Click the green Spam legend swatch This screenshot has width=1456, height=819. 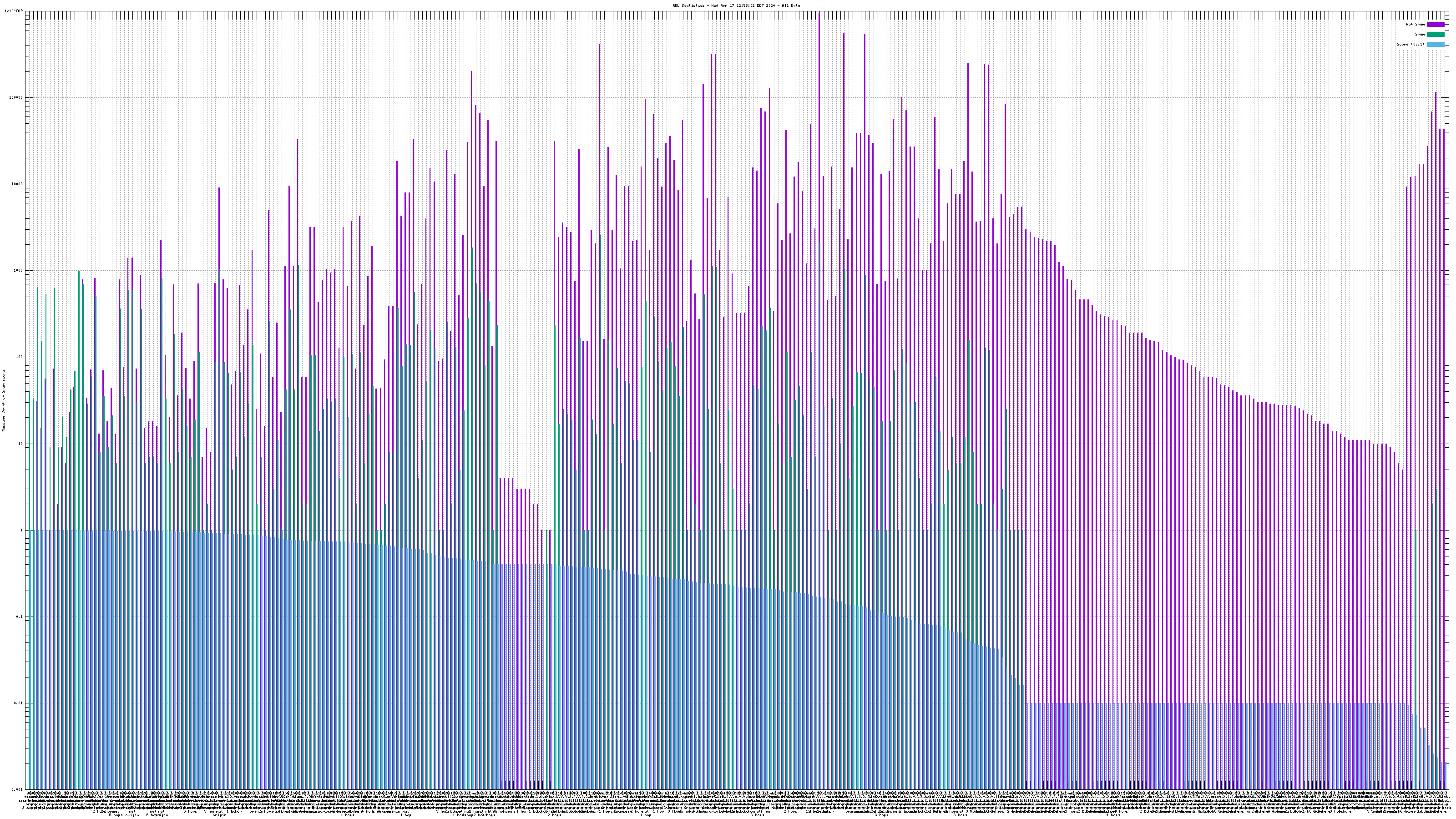point(1435,35)
